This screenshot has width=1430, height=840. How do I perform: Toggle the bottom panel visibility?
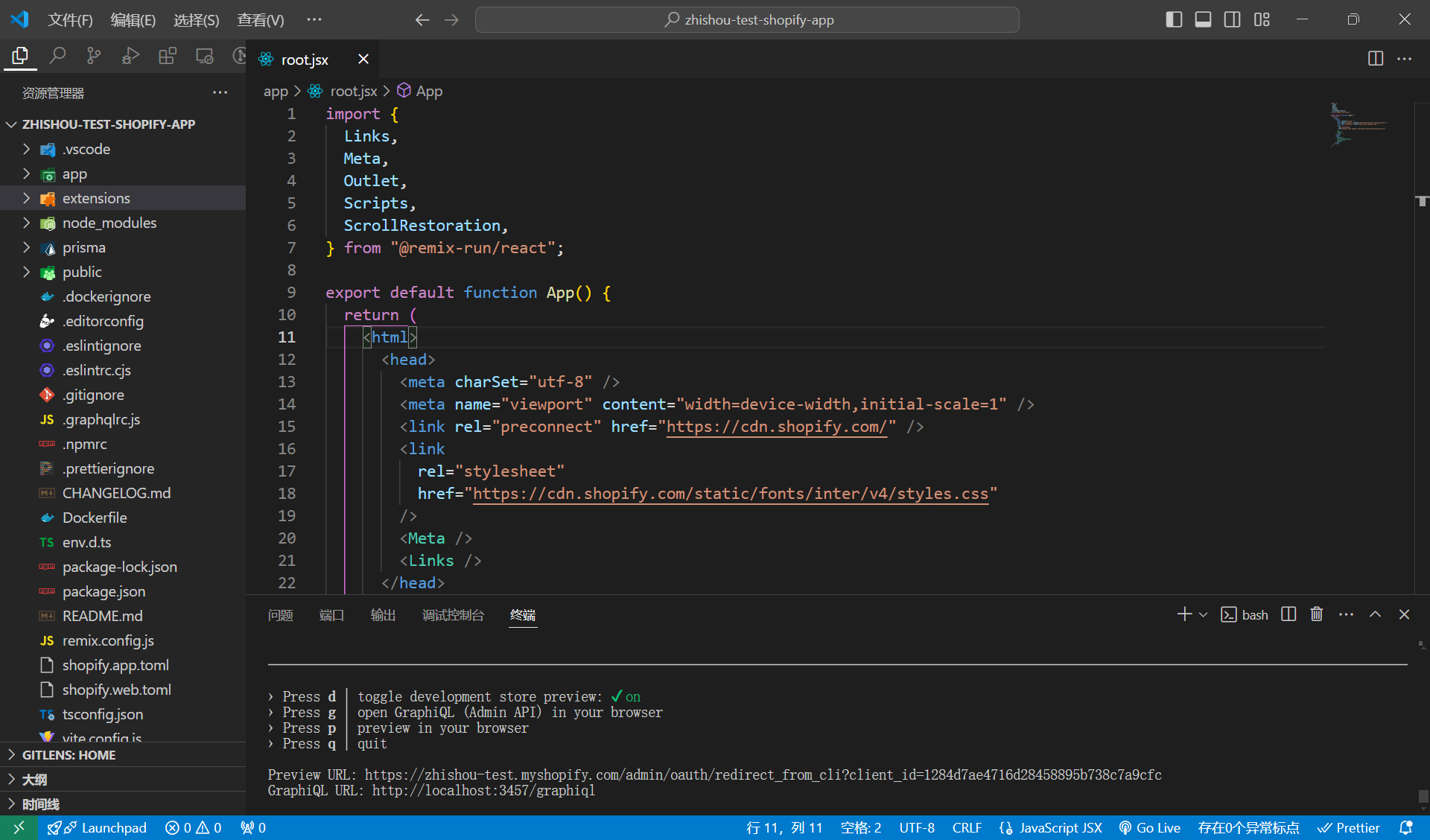tap(1203, 20)
